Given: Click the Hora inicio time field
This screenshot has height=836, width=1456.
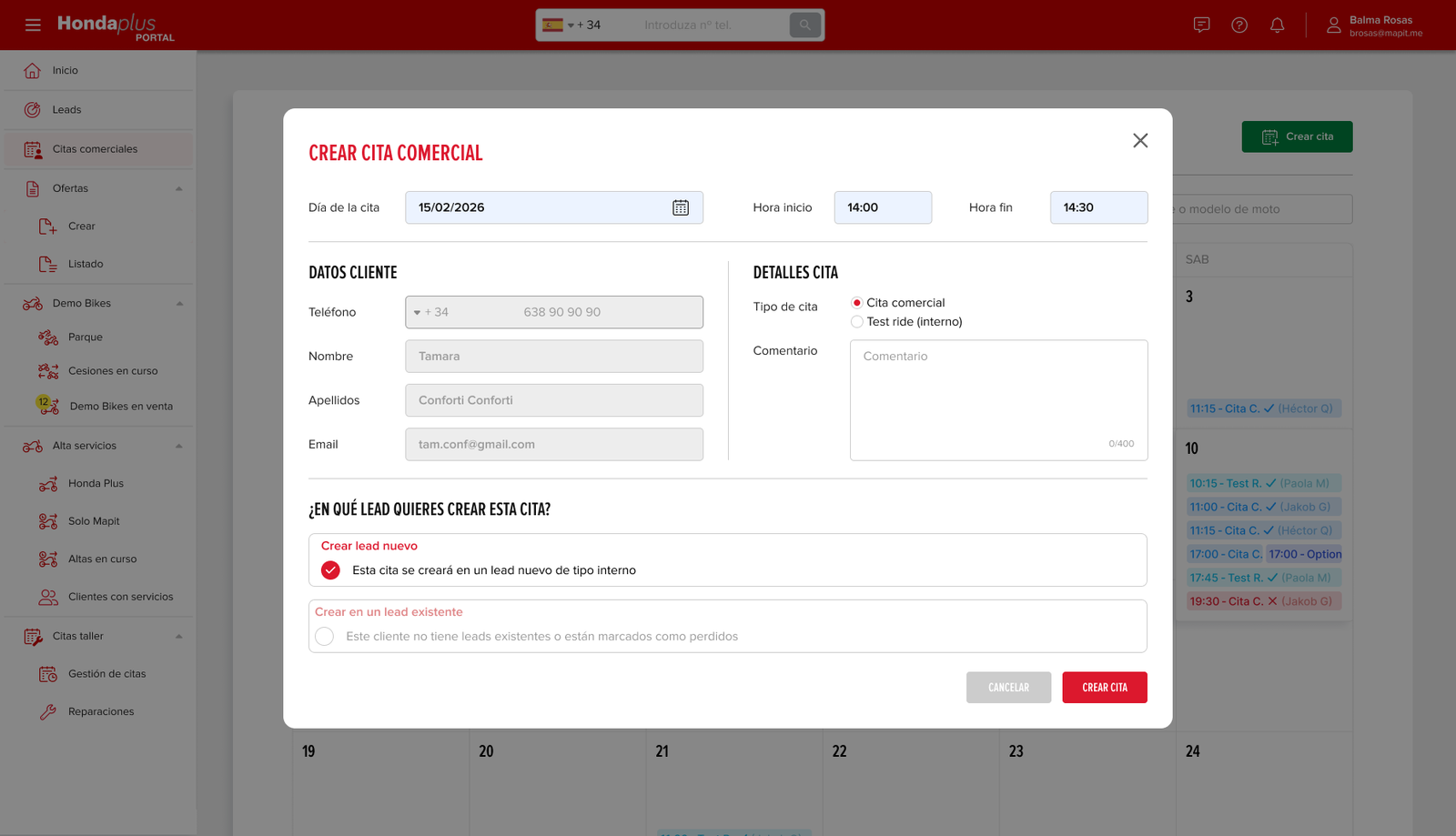Looking at the screenshot, I should tap(883, 207).
